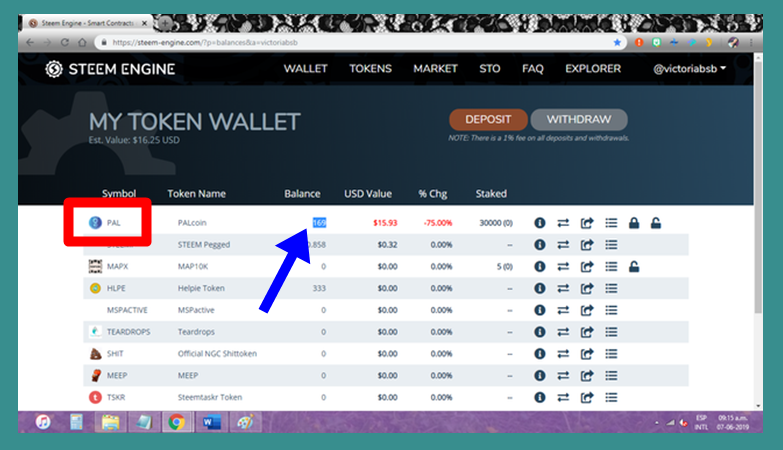Screen dimensions: 783x450
Task: Bookmark page with the star icon
Action: (617, 42)
